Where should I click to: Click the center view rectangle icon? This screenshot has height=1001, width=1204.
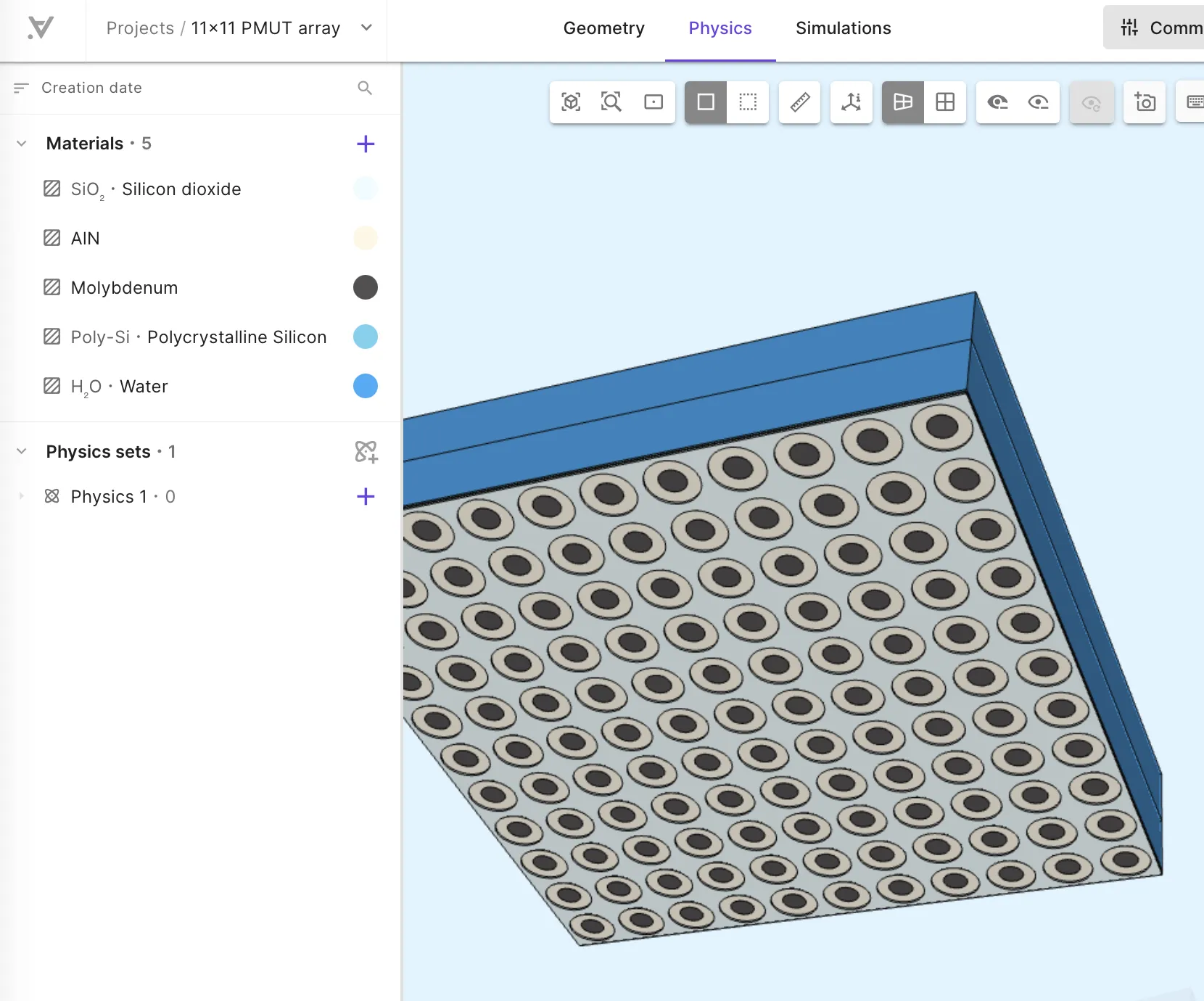(653, 102)
